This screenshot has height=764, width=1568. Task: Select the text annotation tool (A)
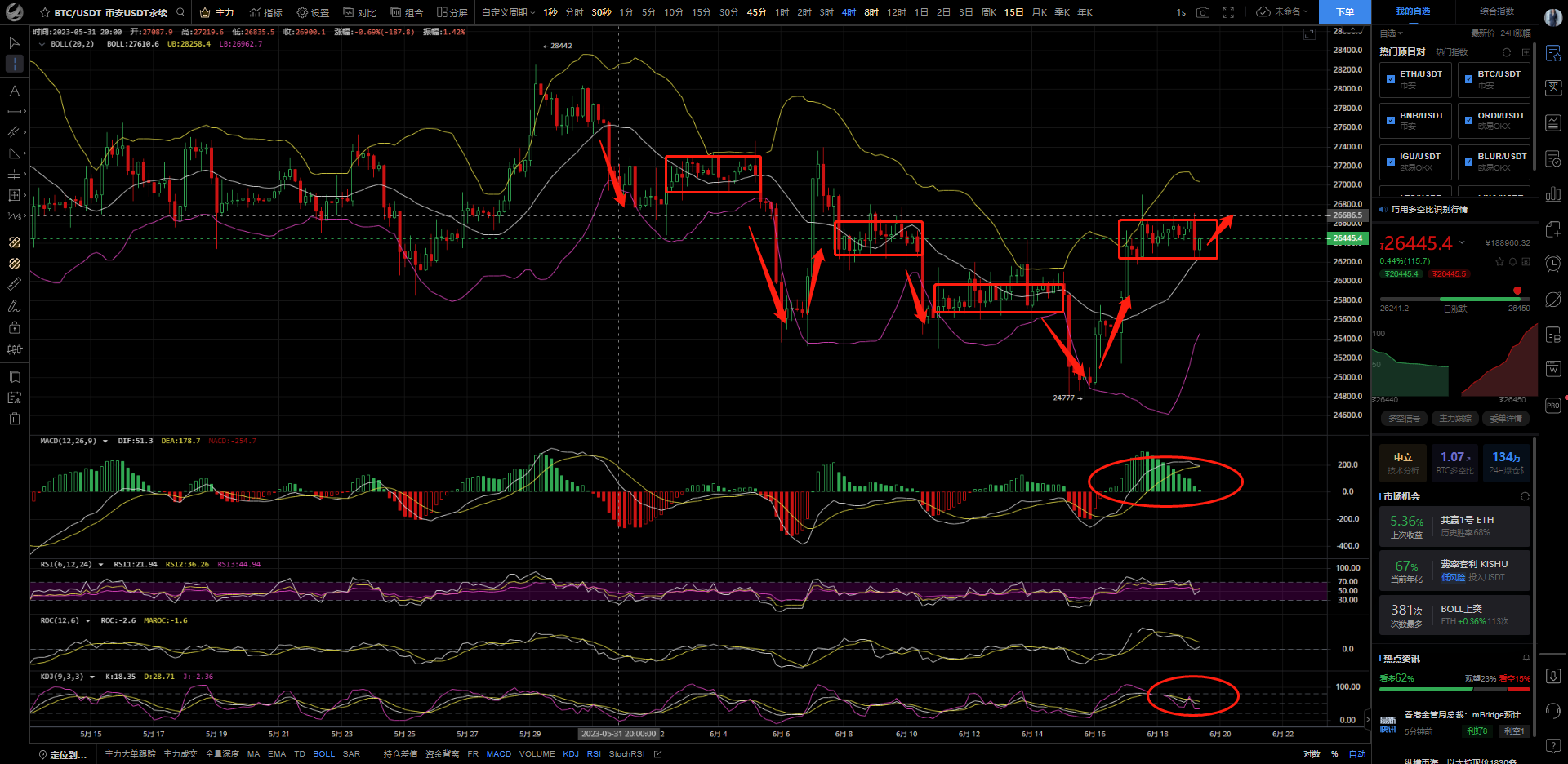coord(14,91)
